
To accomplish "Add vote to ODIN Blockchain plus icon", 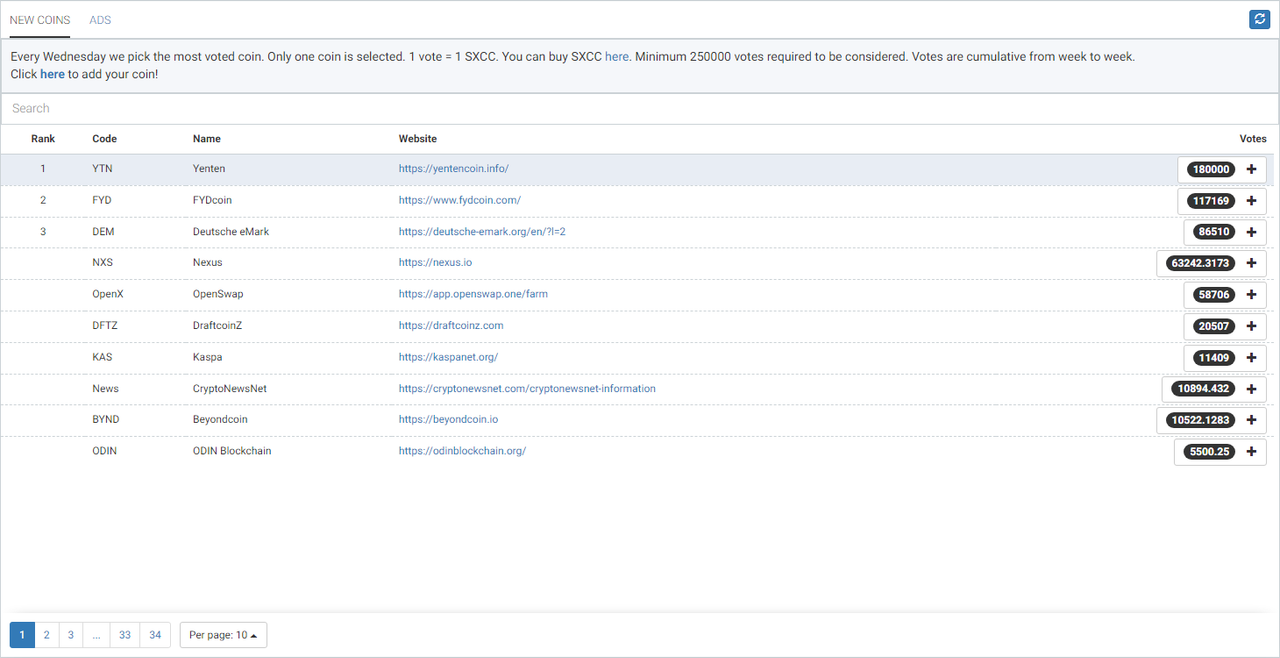I will 1251,451.
